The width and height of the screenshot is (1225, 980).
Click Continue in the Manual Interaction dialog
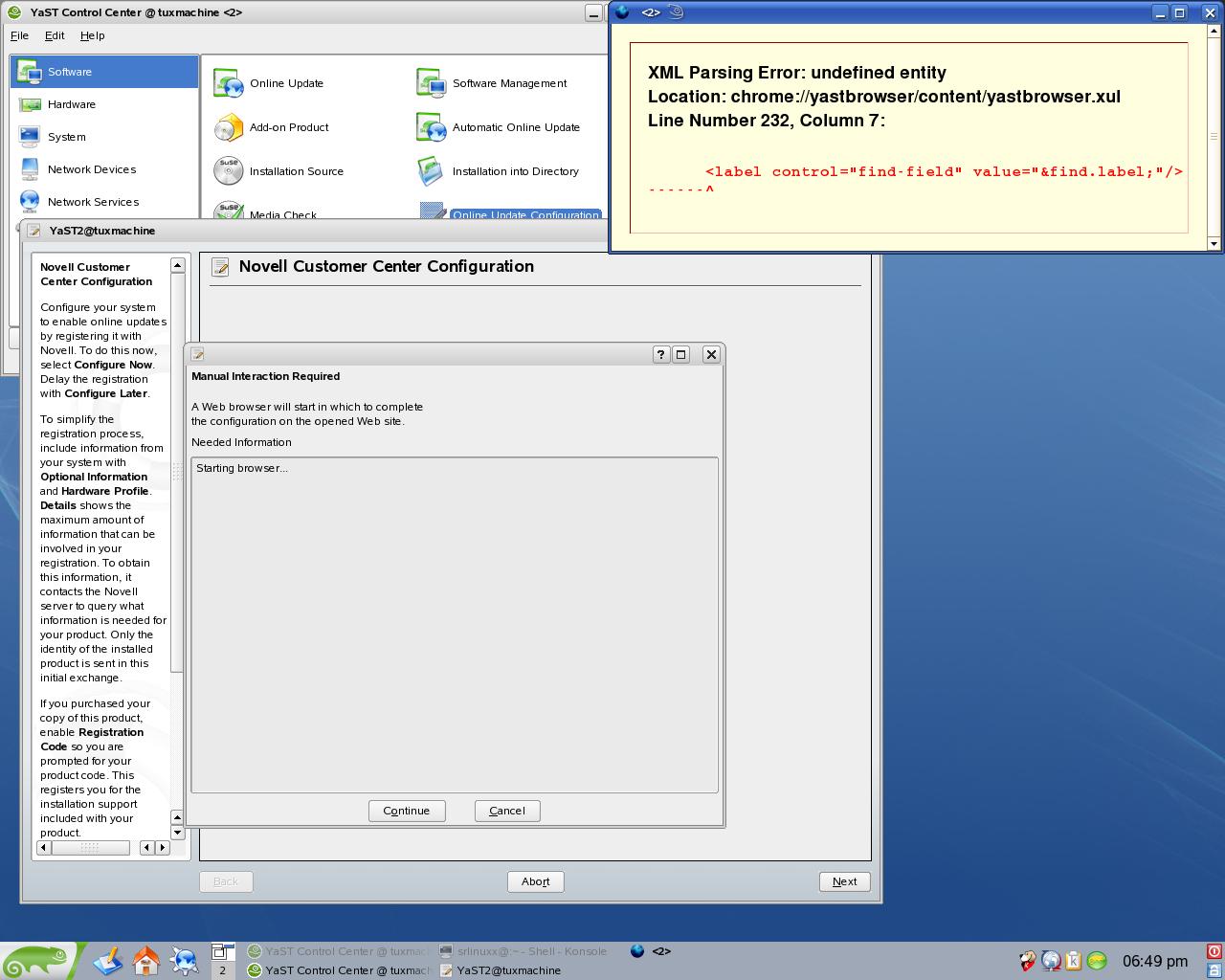pos(407,811)
